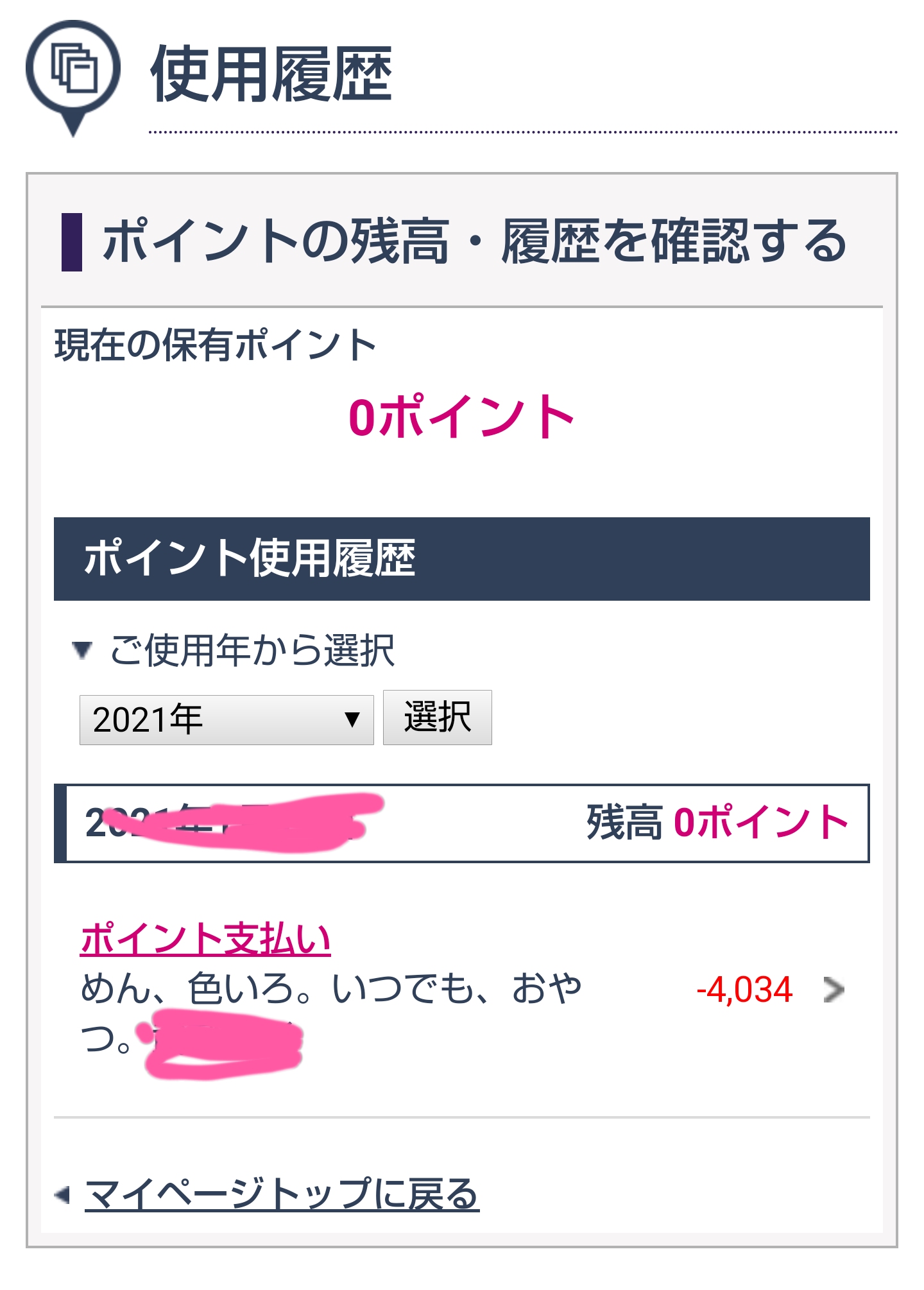Select the ポイントの残高・履歴を確認する heading

coord(475,242)
